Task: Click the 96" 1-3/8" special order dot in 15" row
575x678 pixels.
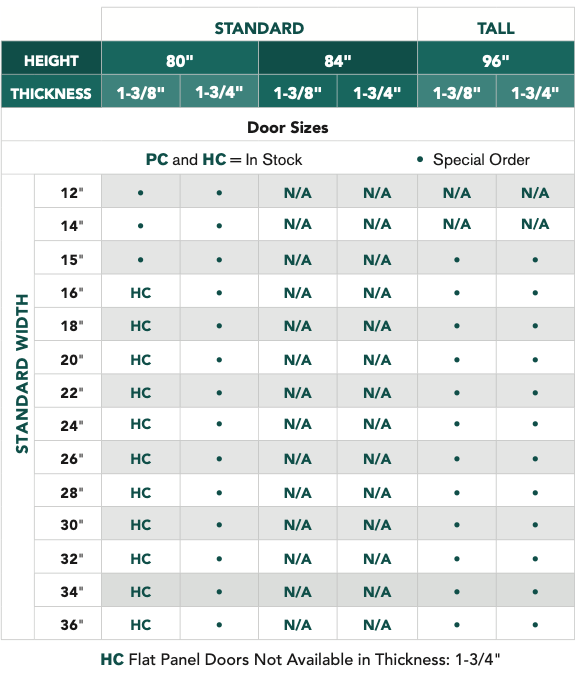Action: (457, 260)
